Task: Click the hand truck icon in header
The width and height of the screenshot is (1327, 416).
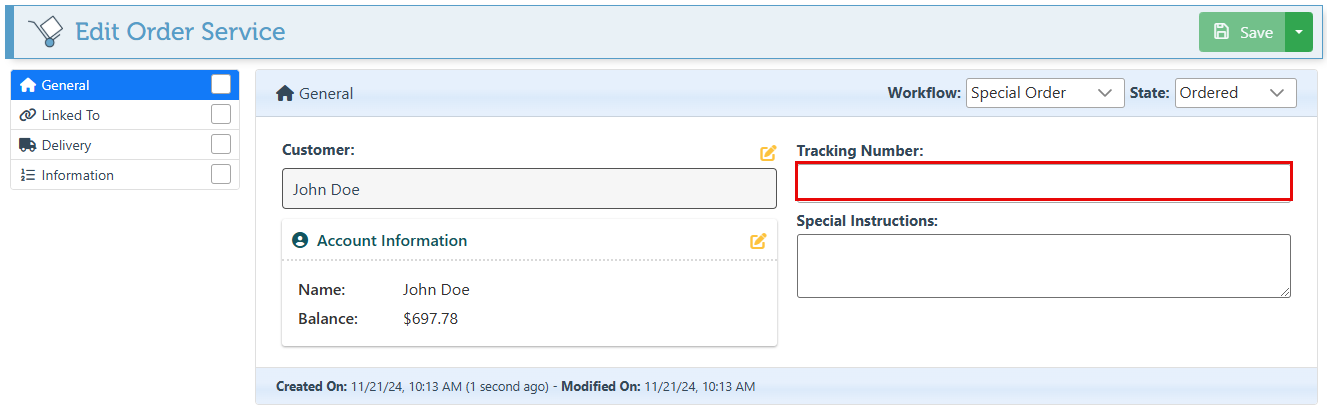Action: (46, 32)
